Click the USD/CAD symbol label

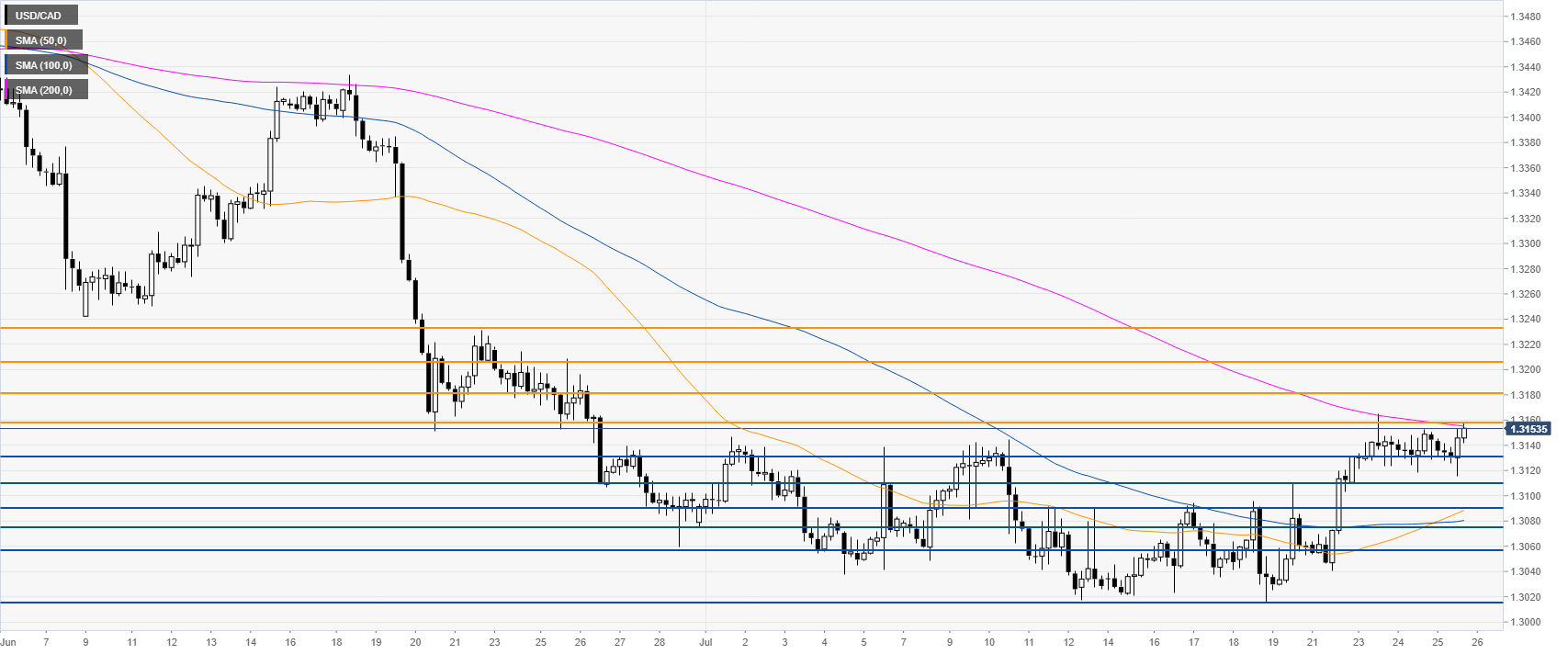(41, 16)
